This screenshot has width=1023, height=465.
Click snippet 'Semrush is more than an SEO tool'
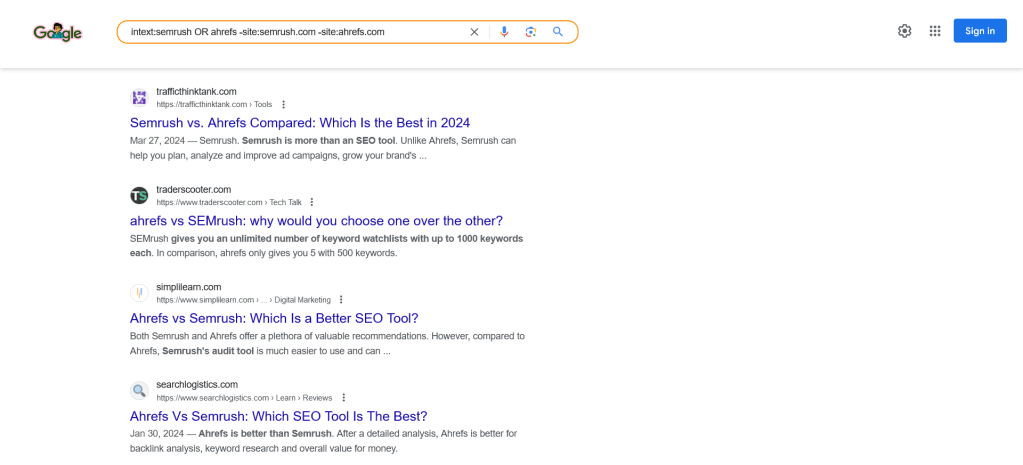tap(319, 141)
